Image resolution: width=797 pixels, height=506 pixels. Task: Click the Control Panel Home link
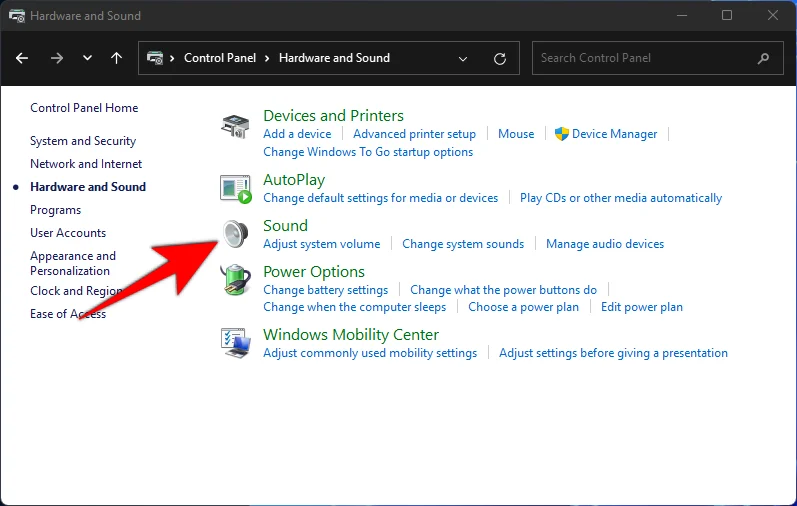click(x=84, y=108)
